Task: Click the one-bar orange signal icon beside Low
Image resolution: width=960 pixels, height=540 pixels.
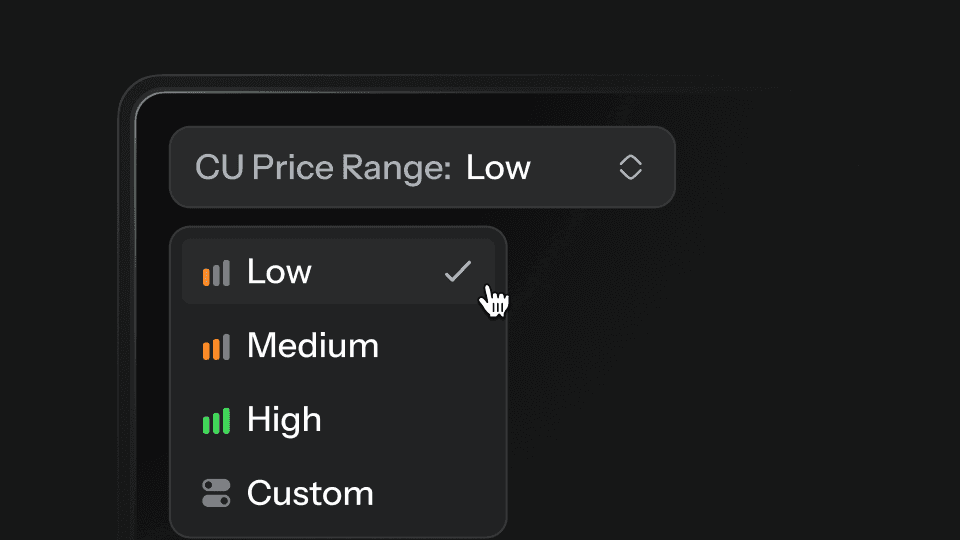Action: pos(216,273)
